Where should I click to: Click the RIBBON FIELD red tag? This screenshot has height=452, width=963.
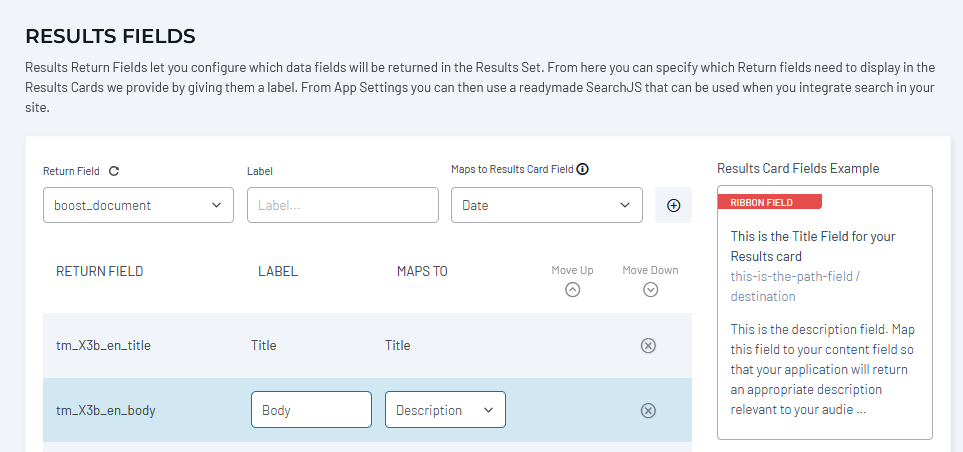(x=770, y=202)
